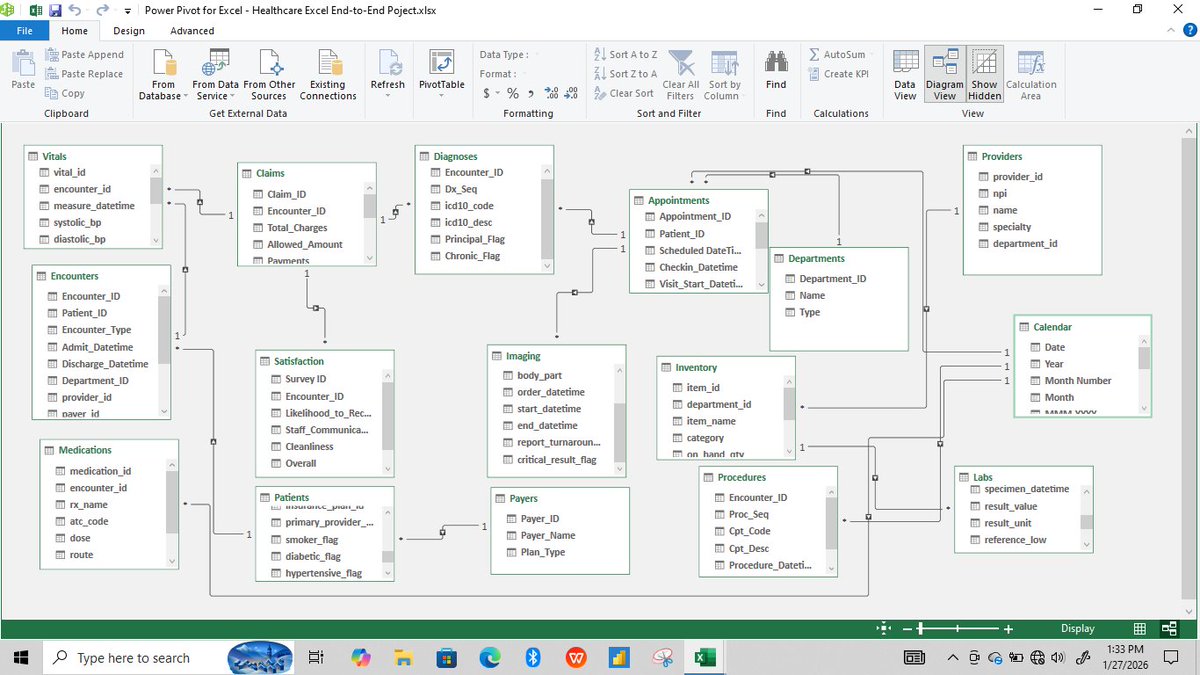The height and width of the screenshot is (675, 1200).
Task: Open the PivotTable dropdown arrow
Action: 441,97
